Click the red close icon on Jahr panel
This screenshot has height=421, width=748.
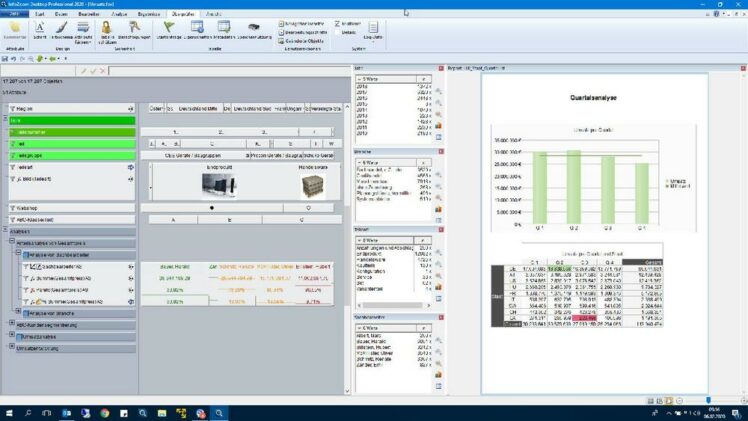click(441, 68)
